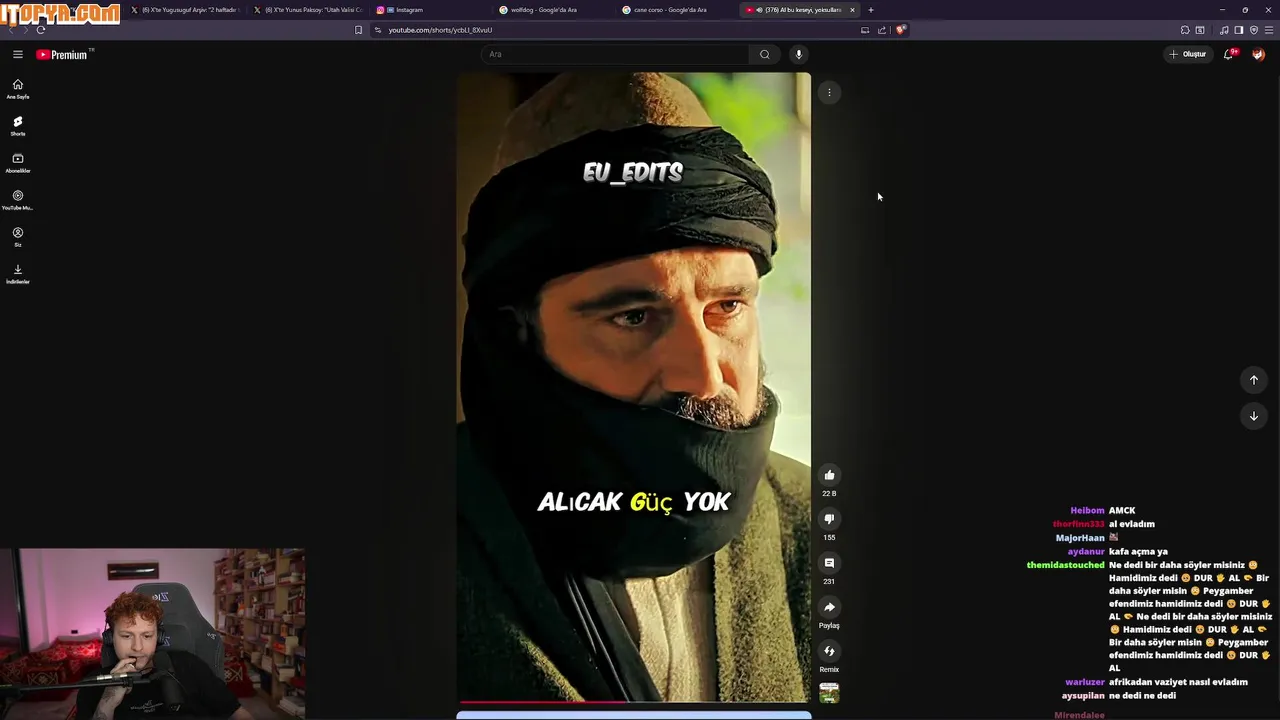
Task: Open the account avatar menu
Action: 1258,54
